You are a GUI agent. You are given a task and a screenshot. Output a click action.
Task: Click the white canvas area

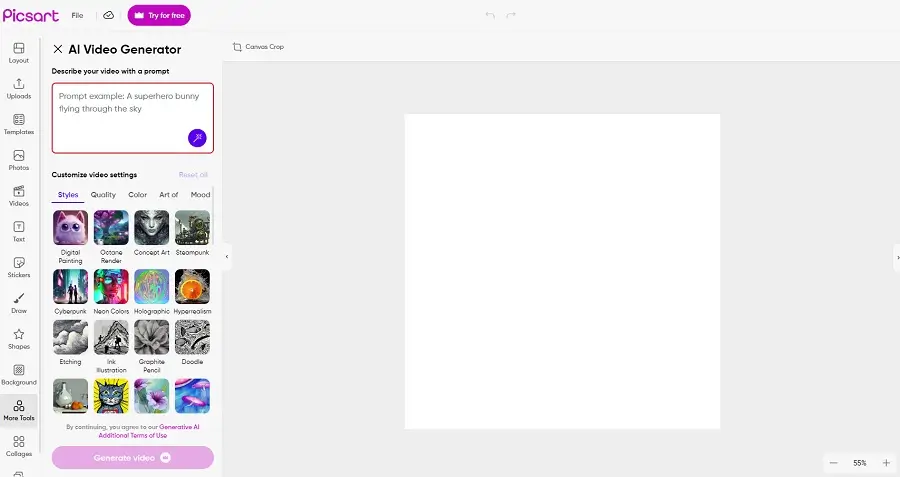(x=562, y=272)
